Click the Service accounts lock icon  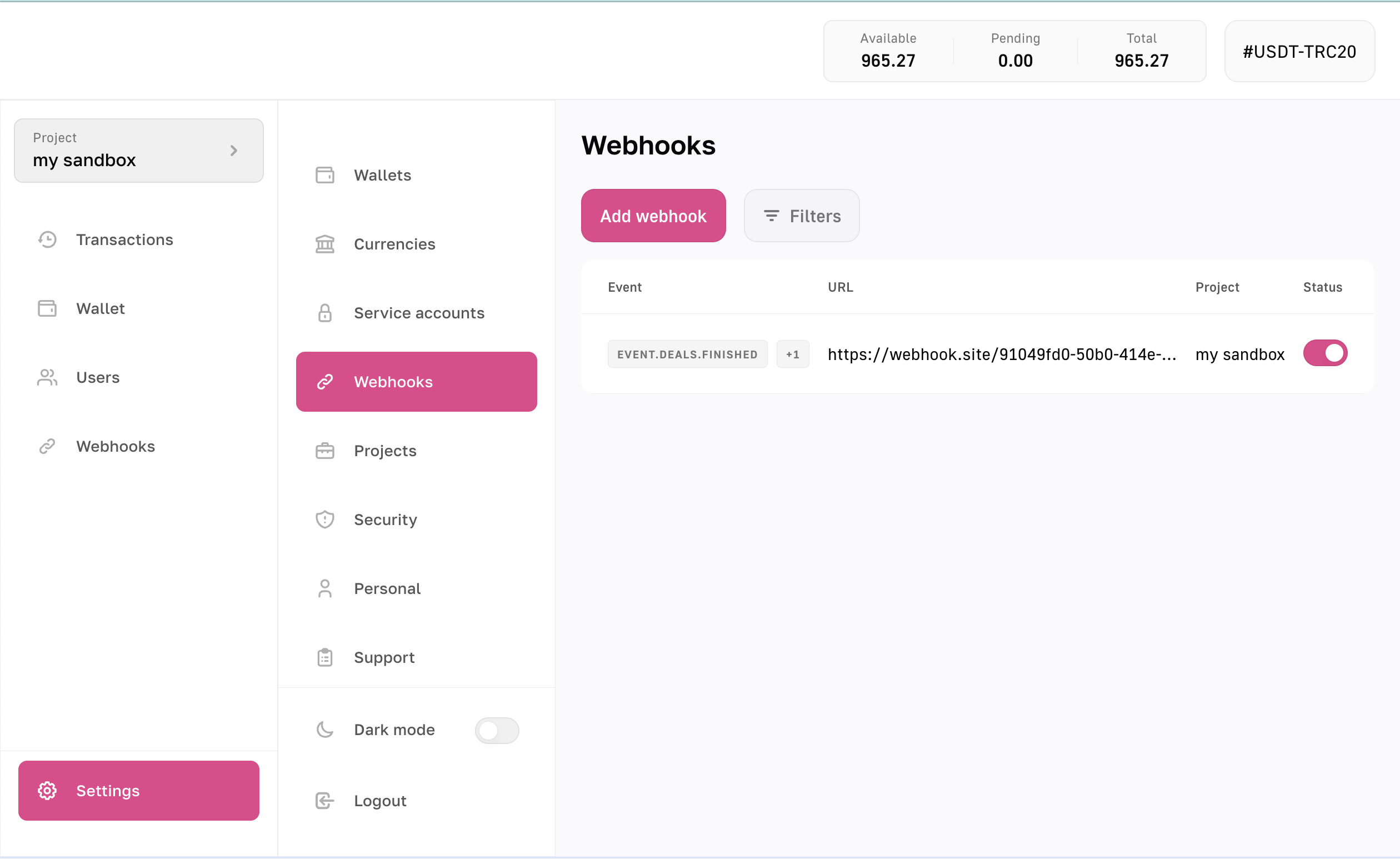pyautogui.click(x=324, y=313)
